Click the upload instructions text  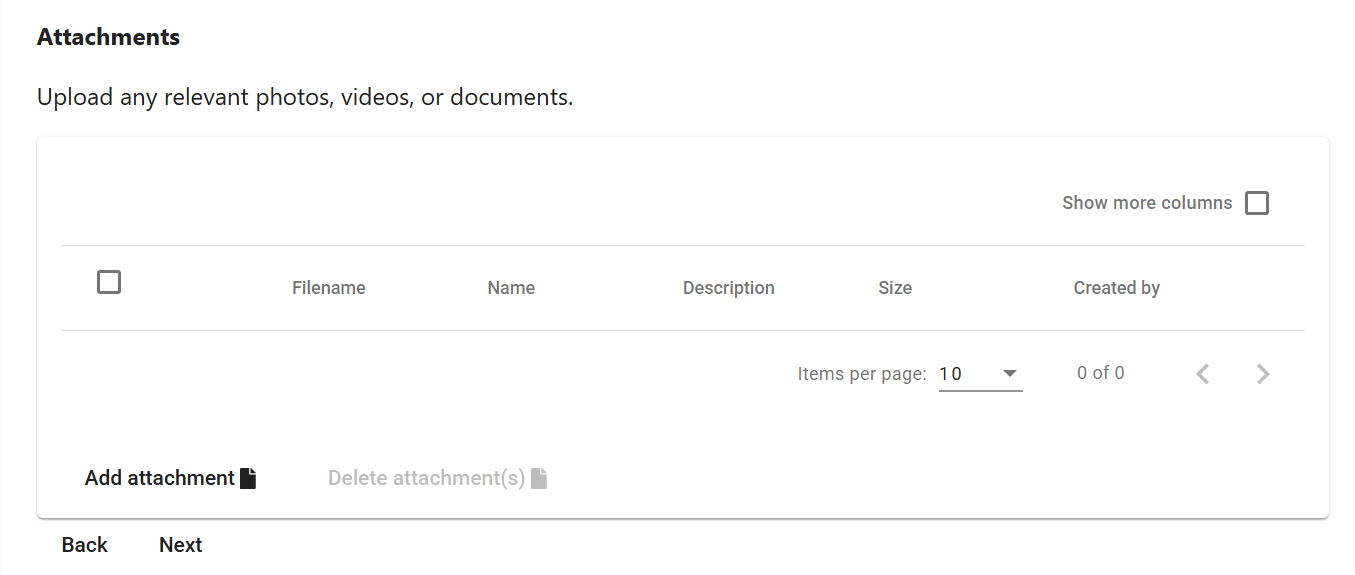click(x=305, y=98)
